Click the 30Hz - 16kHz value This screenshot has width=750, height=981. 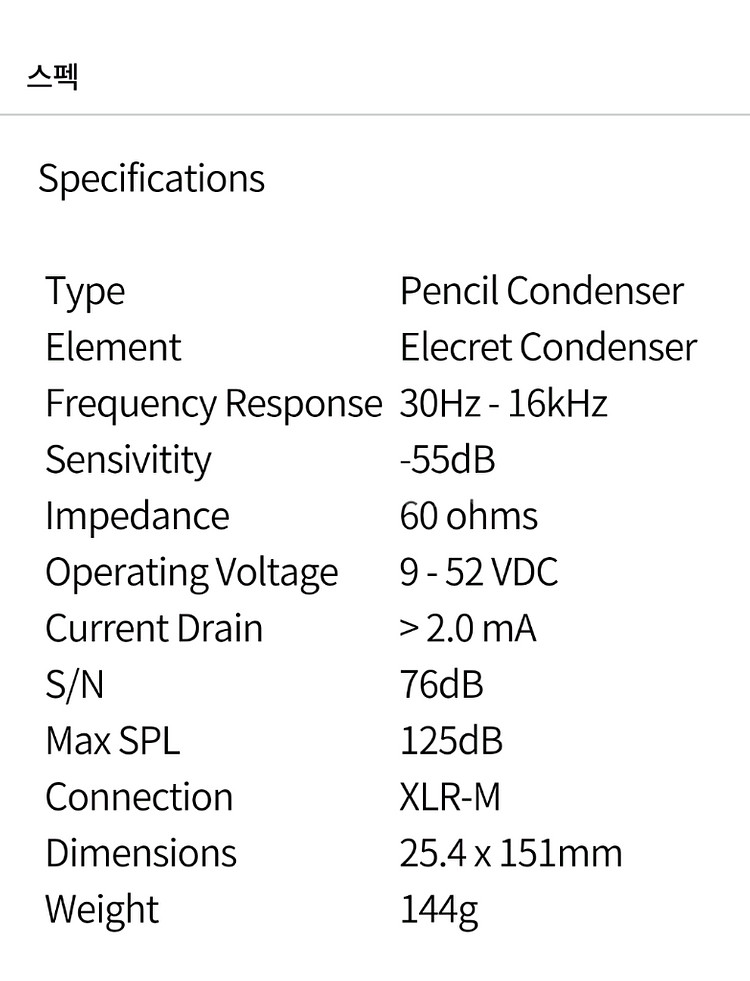(504, 404)
